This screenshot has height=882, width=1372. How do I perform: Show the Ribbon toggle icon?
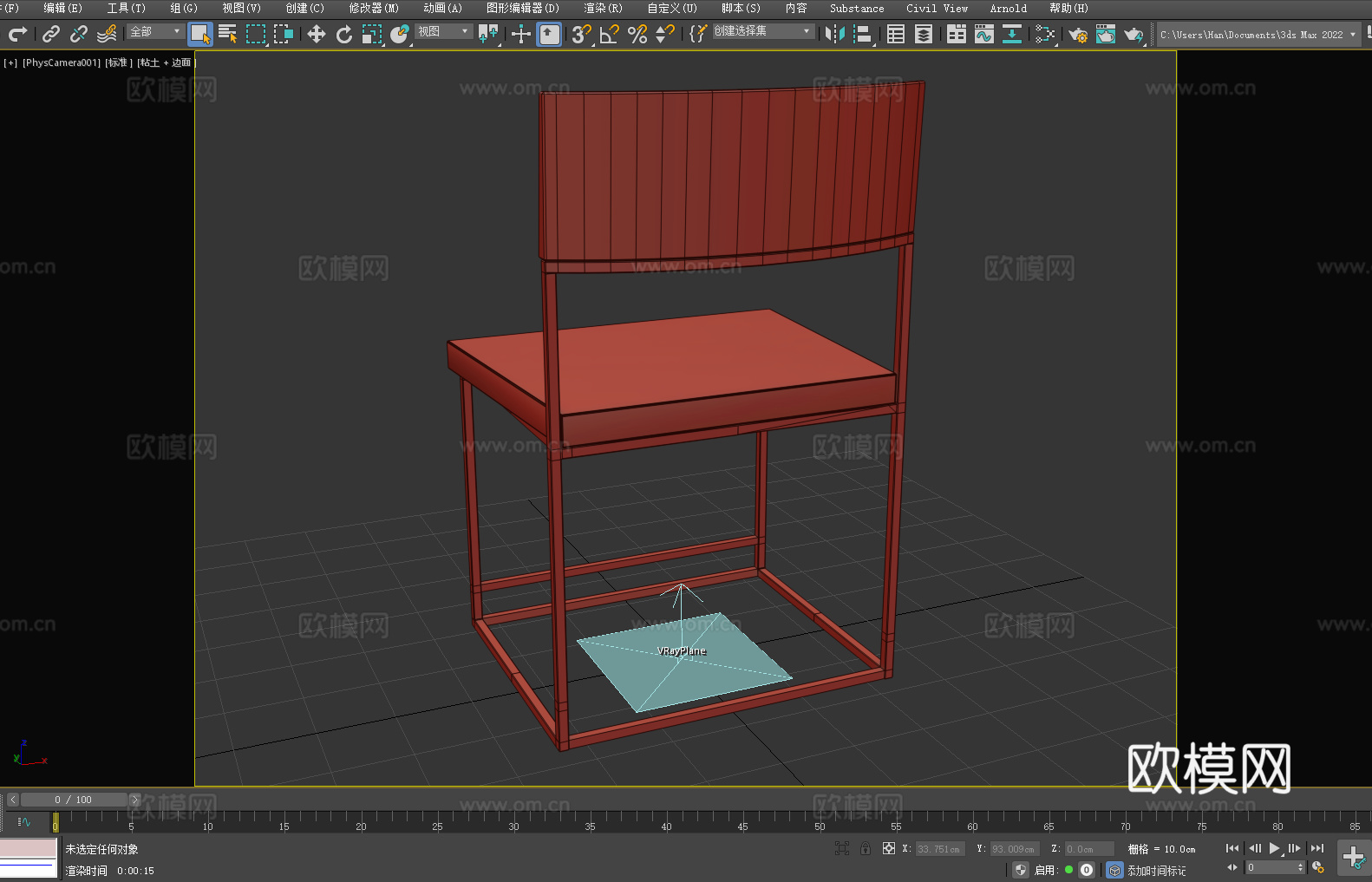[957, 35]
